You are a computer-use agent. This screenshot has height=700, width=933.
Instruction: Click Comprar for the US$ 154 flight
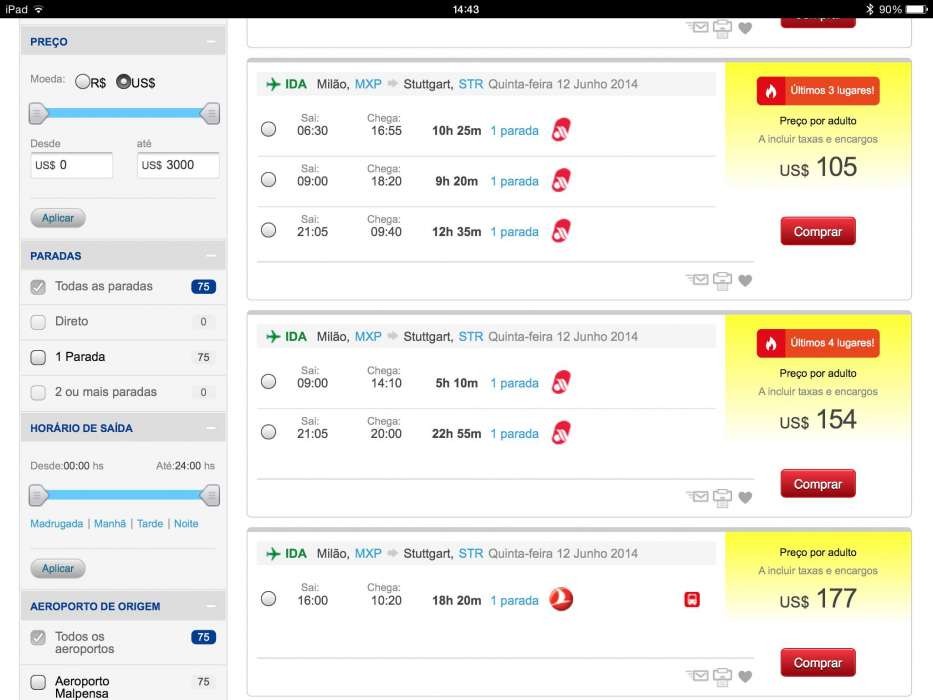(x=818, y=483)
